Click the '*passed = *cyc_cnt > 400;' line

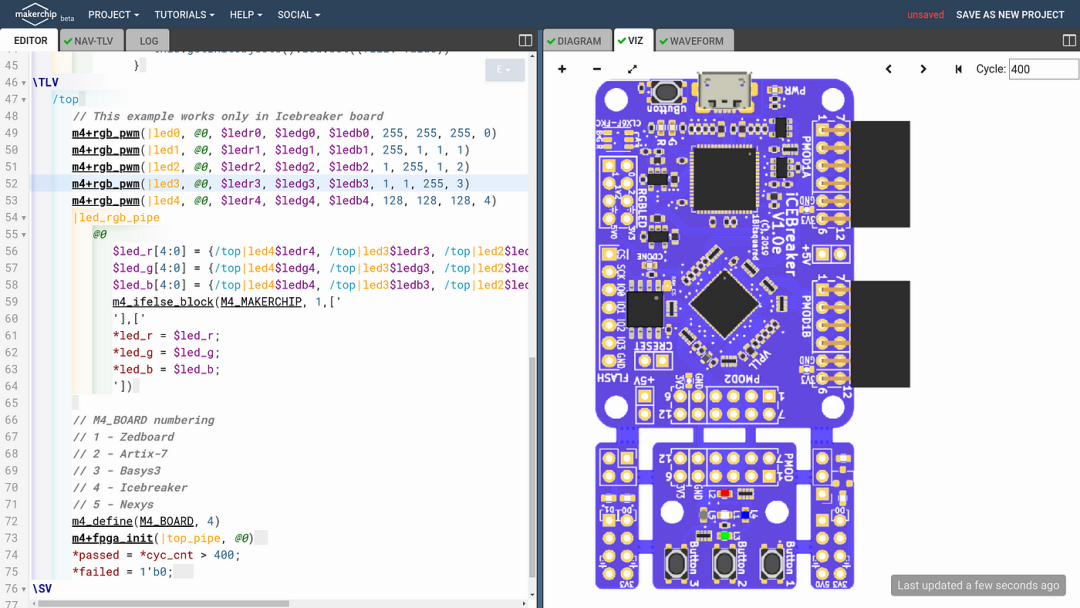156,555
